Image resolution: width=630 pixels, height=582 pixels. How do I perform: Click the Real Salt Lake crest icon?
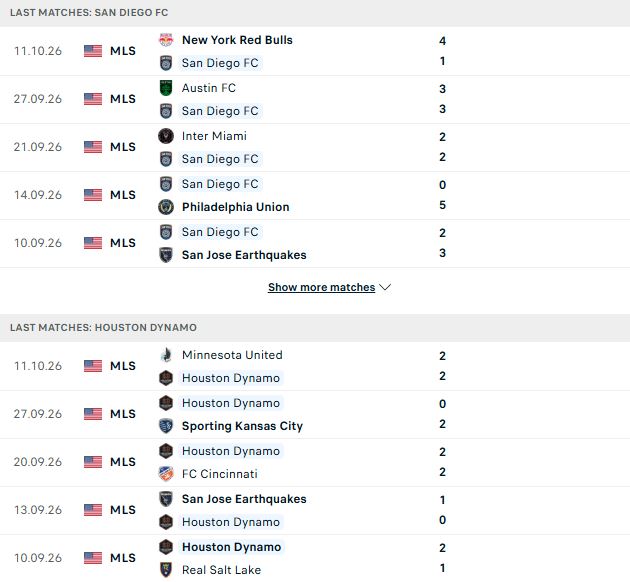click(x=166, y=570)
